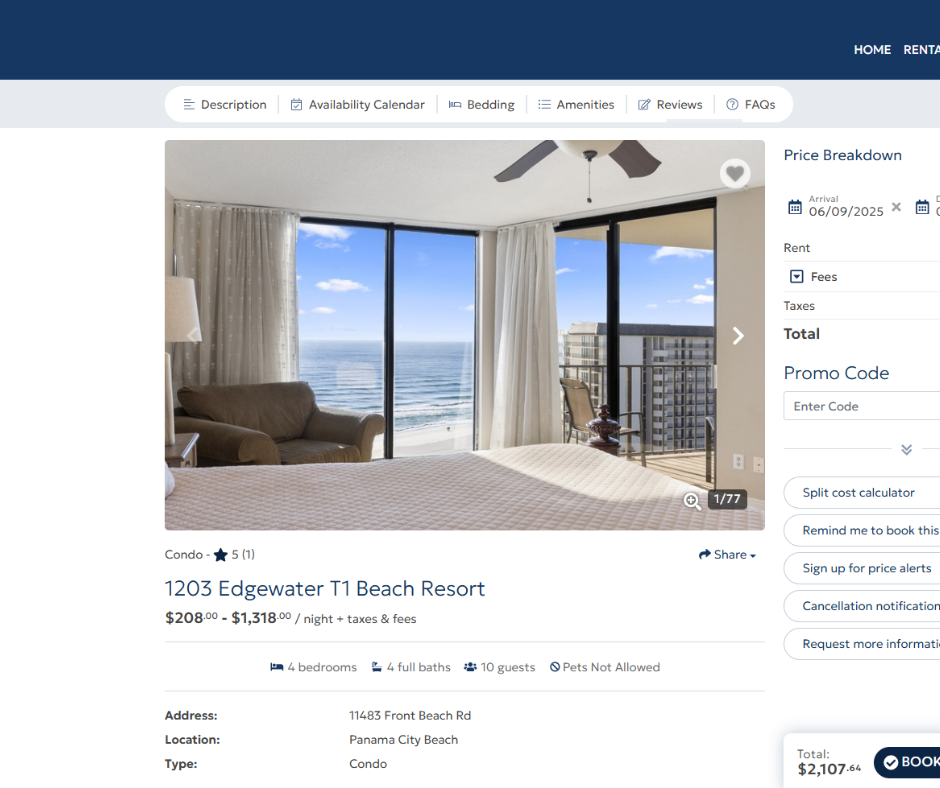Switch to Amenities tab
Viewport: 940px width, 788px height.
pyautogui.click(x=576, y=105)
